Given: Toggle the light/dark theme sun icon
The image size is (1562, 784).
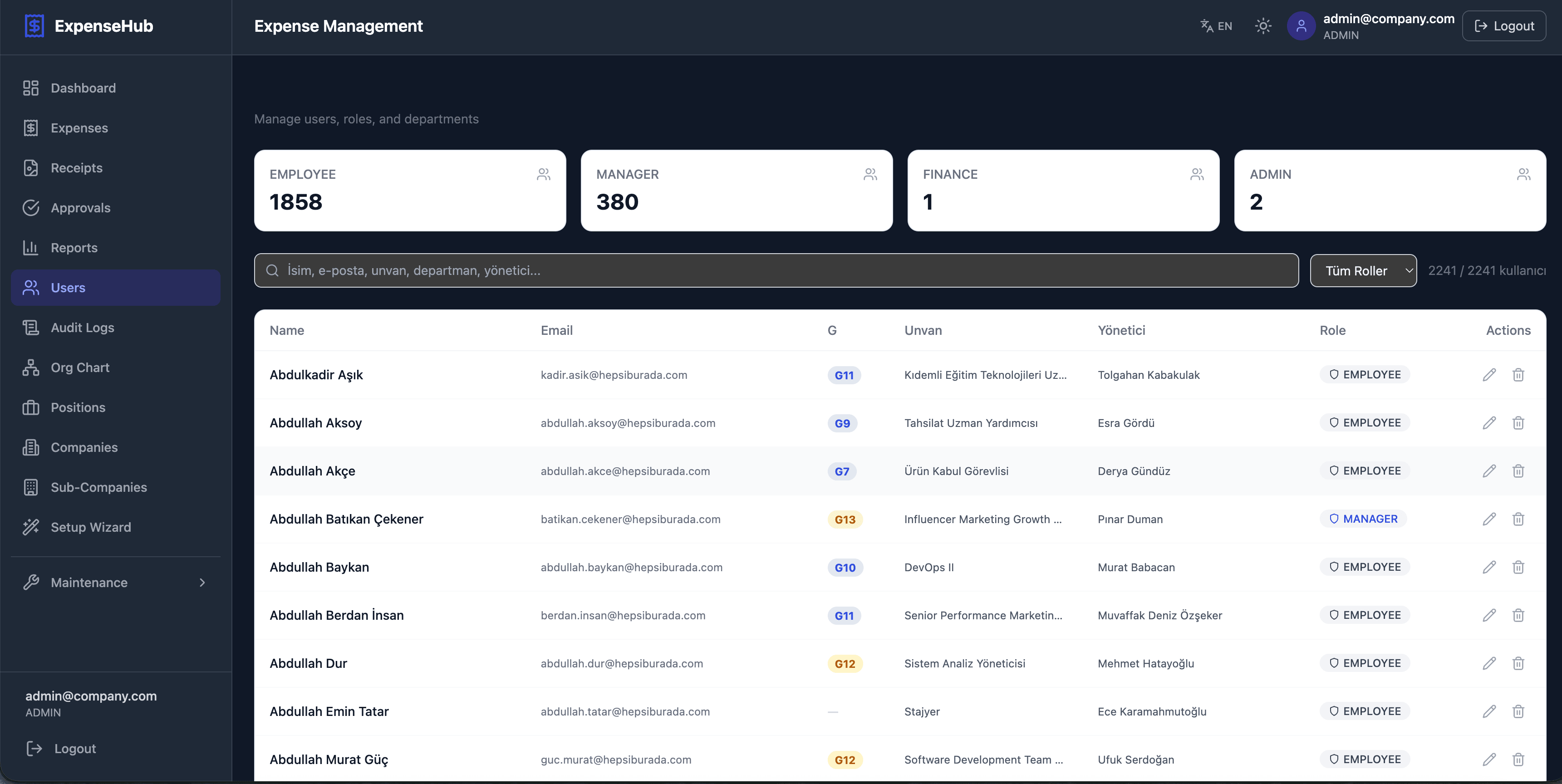Looking at the screenshot, I should pos(1263,26).
